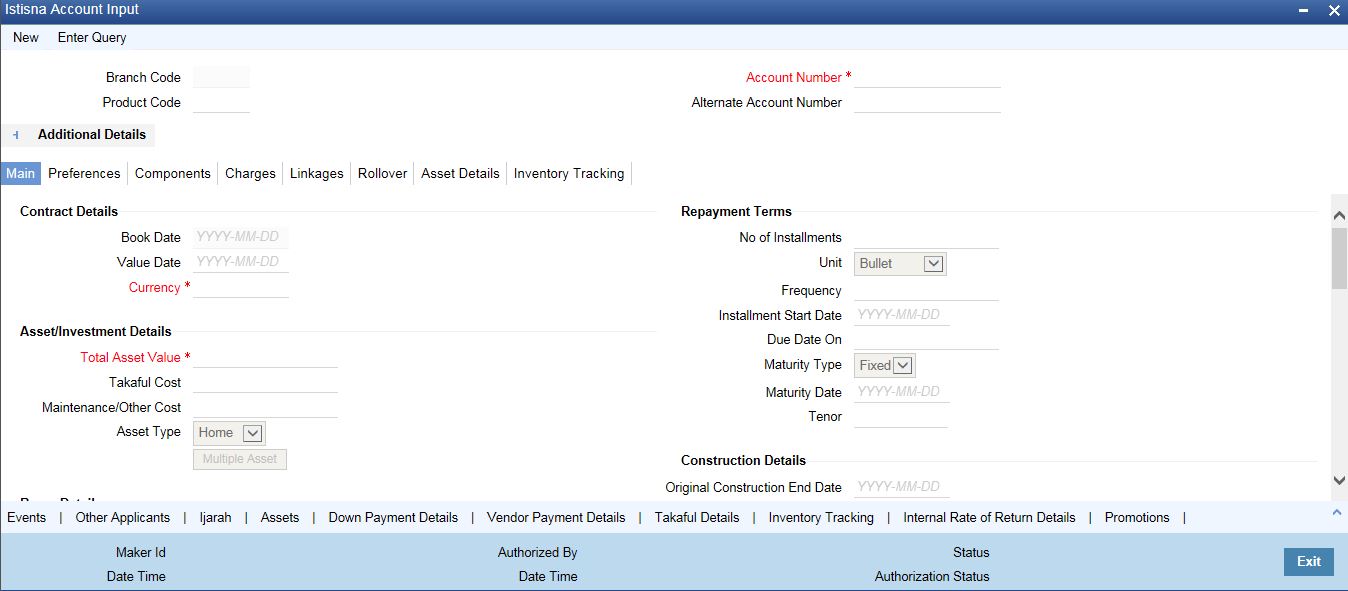Click the Product Code field
Image resolution: width=1348 pixels, height=591 pixels.
pos(221,102)
